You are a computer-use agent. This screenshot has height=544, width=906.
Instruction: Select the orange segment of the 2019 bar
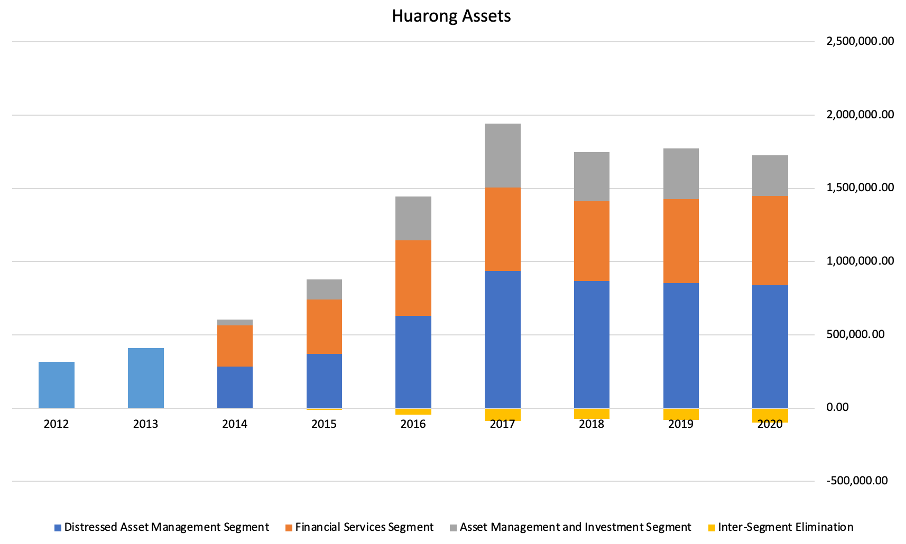coord(681,241)
